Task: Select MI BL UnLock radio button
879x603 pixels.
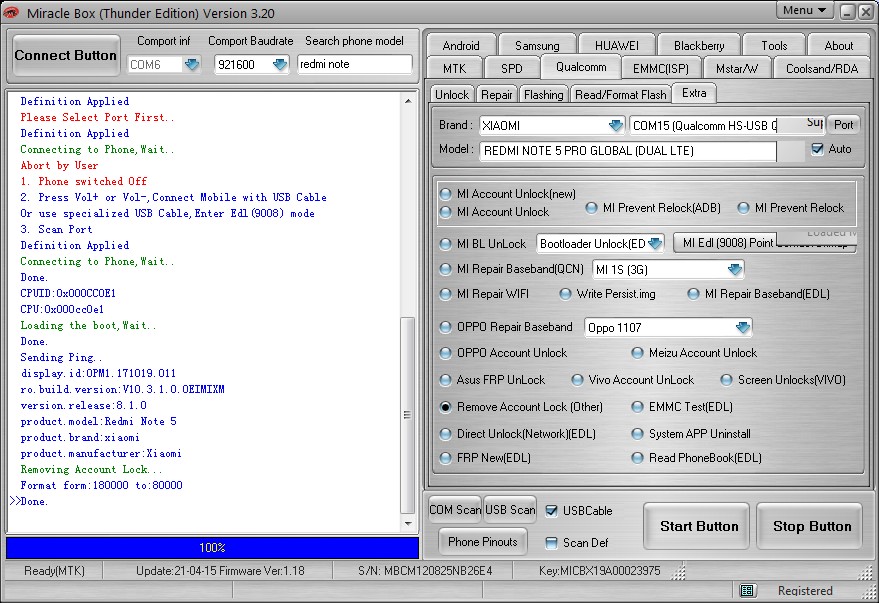Action: click(x=446, y=244)
